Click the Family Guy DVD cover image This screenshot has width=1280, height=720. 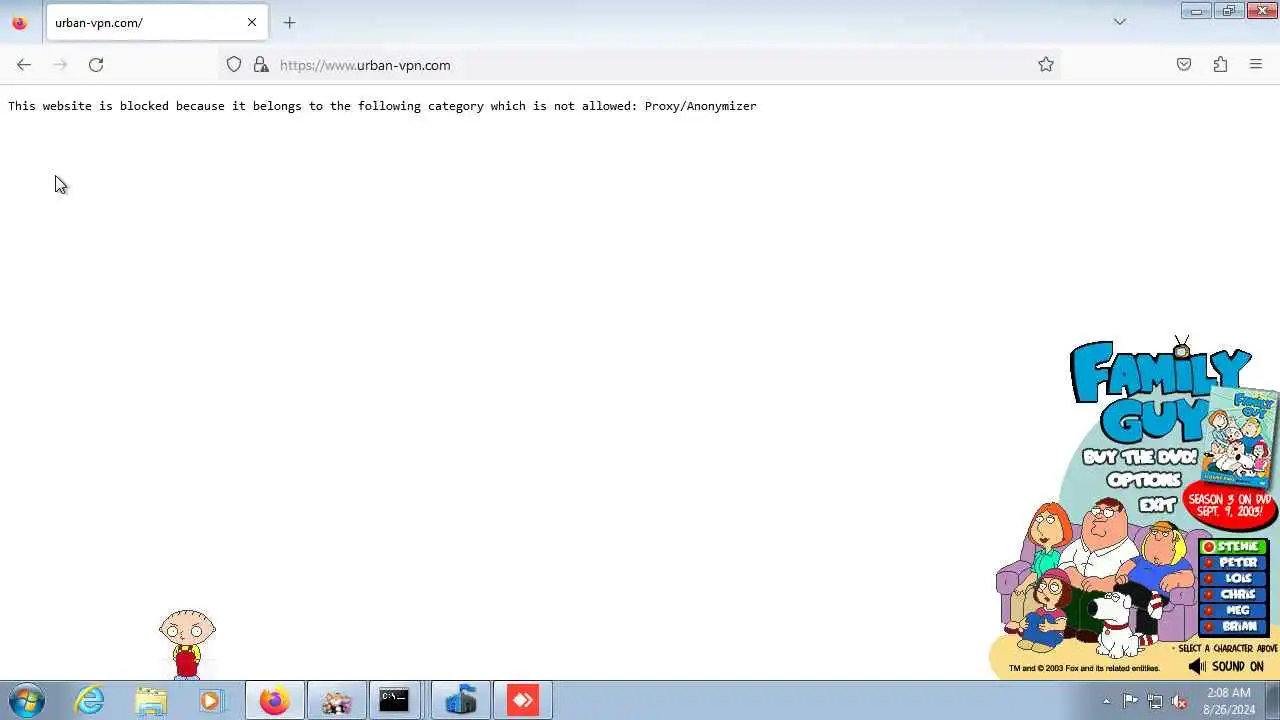click(x=1240, y=435)
